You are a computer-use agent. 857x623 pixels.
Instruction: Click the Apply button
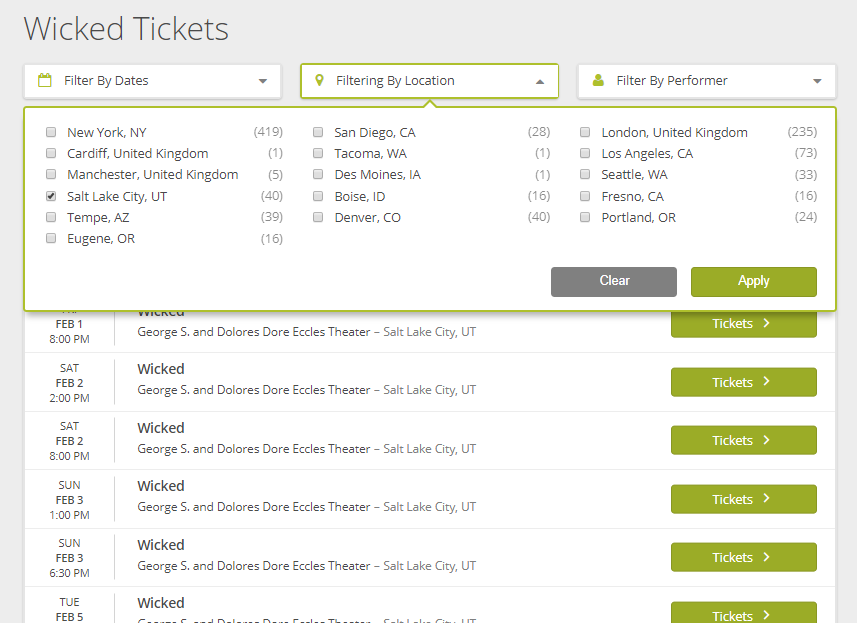(x=754, y=281)
